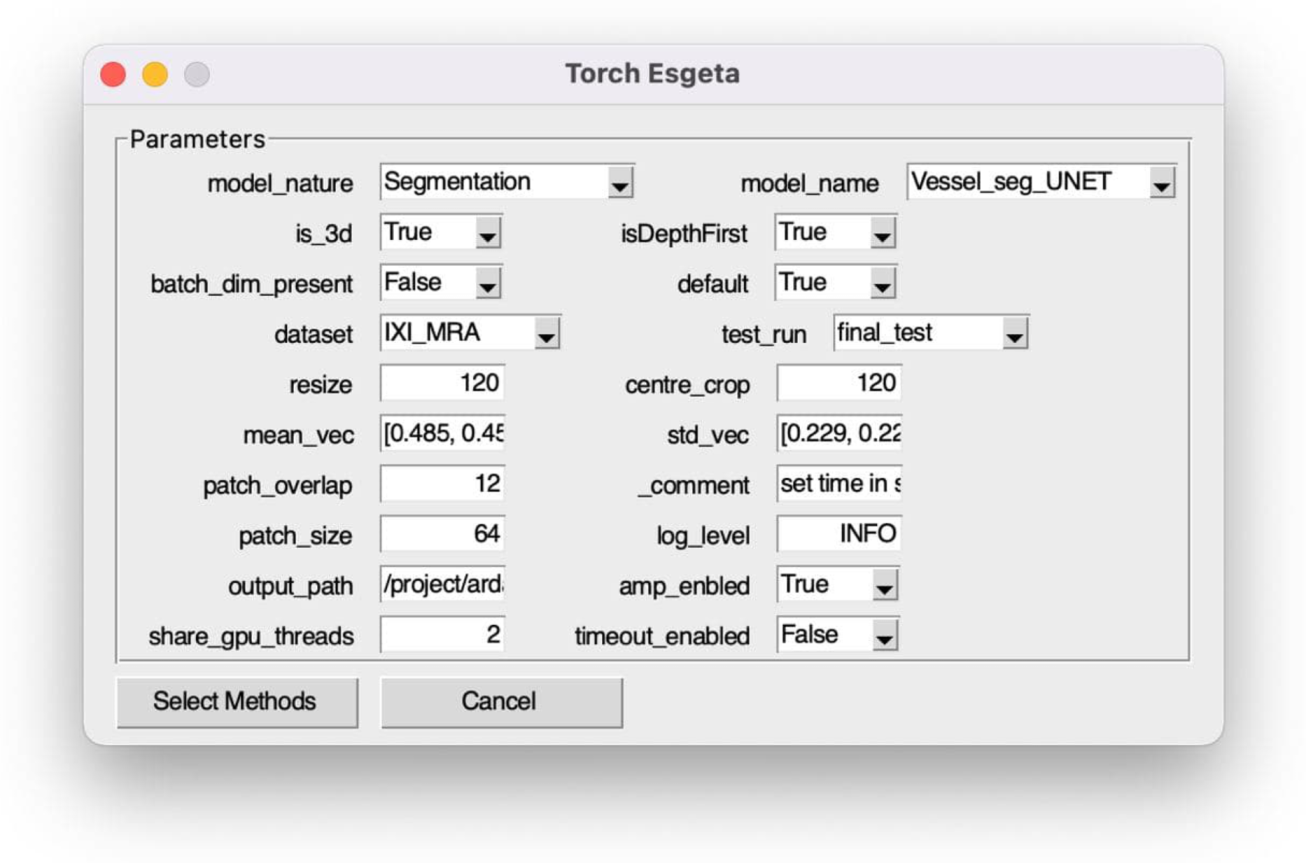Focus the log_level input field
The image size is (1306, 863).
click(839, 535)
